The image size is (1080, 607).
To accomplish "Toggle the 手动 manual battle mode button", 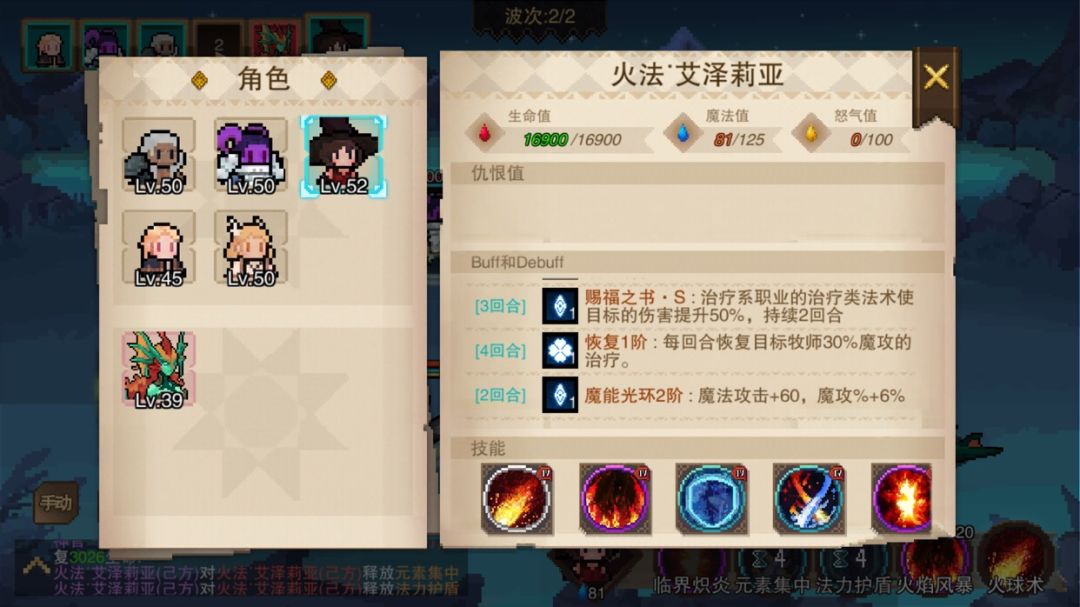I will click(56, 503).
